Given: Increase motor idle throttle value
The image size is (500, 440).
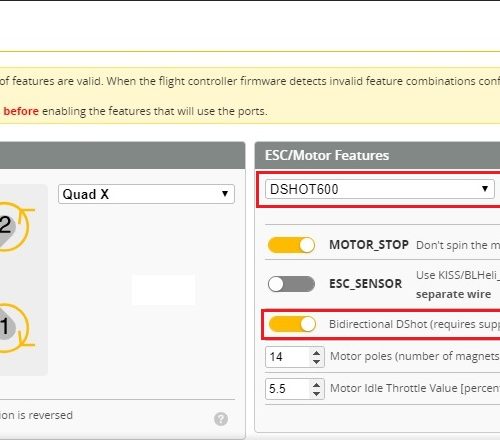Looking at the screenshot, I should [x=317, y=385].
